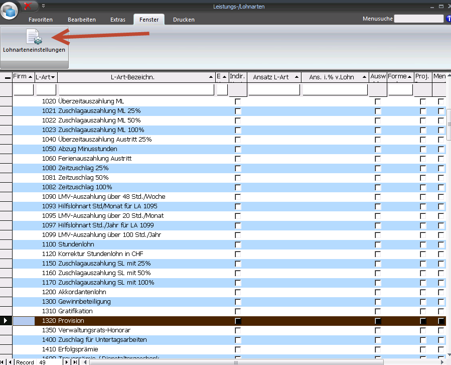This screenshot has height=365, width=451.
Task: Go to previous record navigation button
Action: (10, 362)
